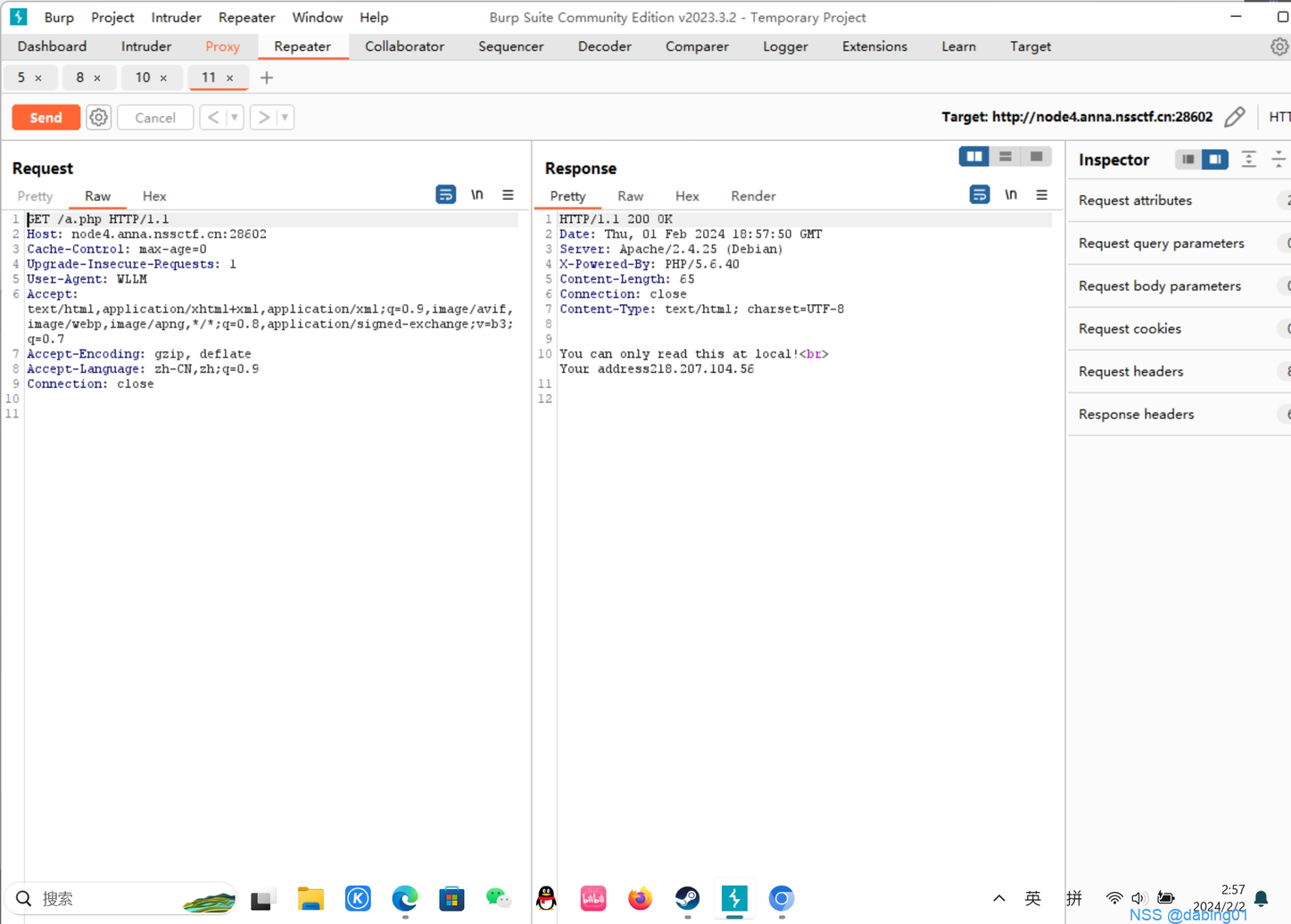1291x924 pixels.
Task: Switch to the Target tab
Action: [x=1030, y=46]
